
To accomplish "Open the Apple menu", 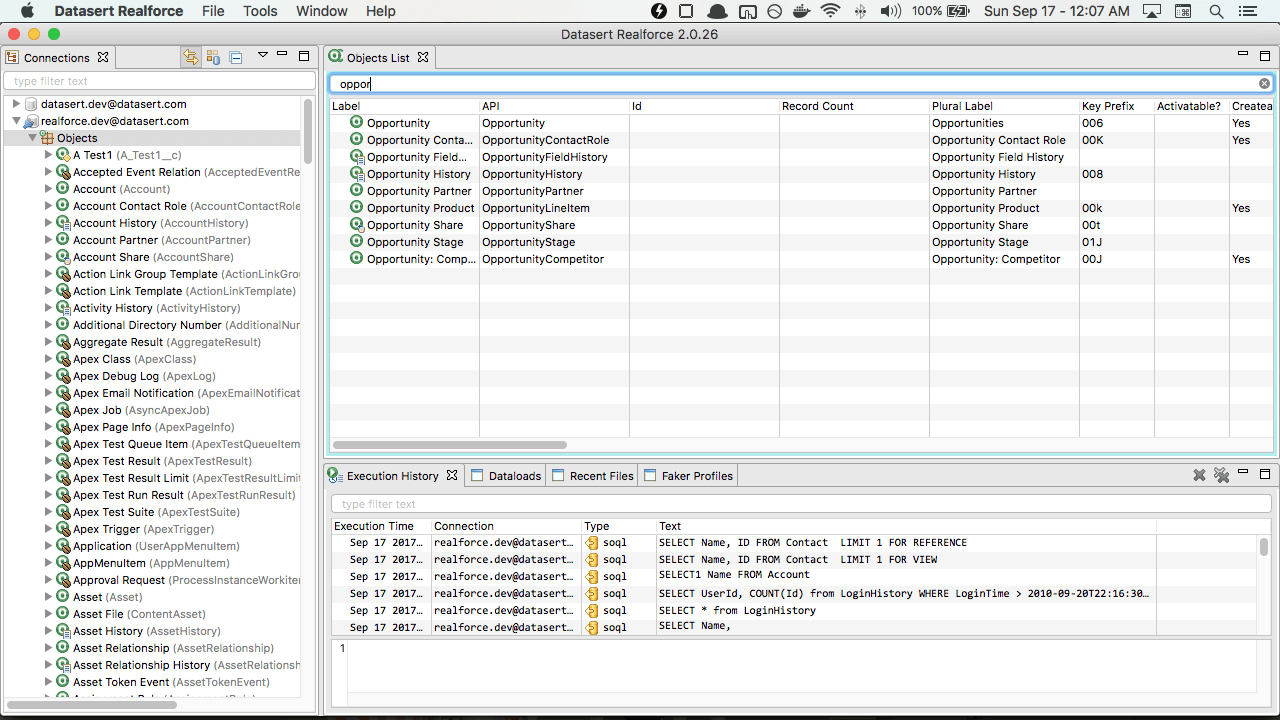I will [27, 11].
